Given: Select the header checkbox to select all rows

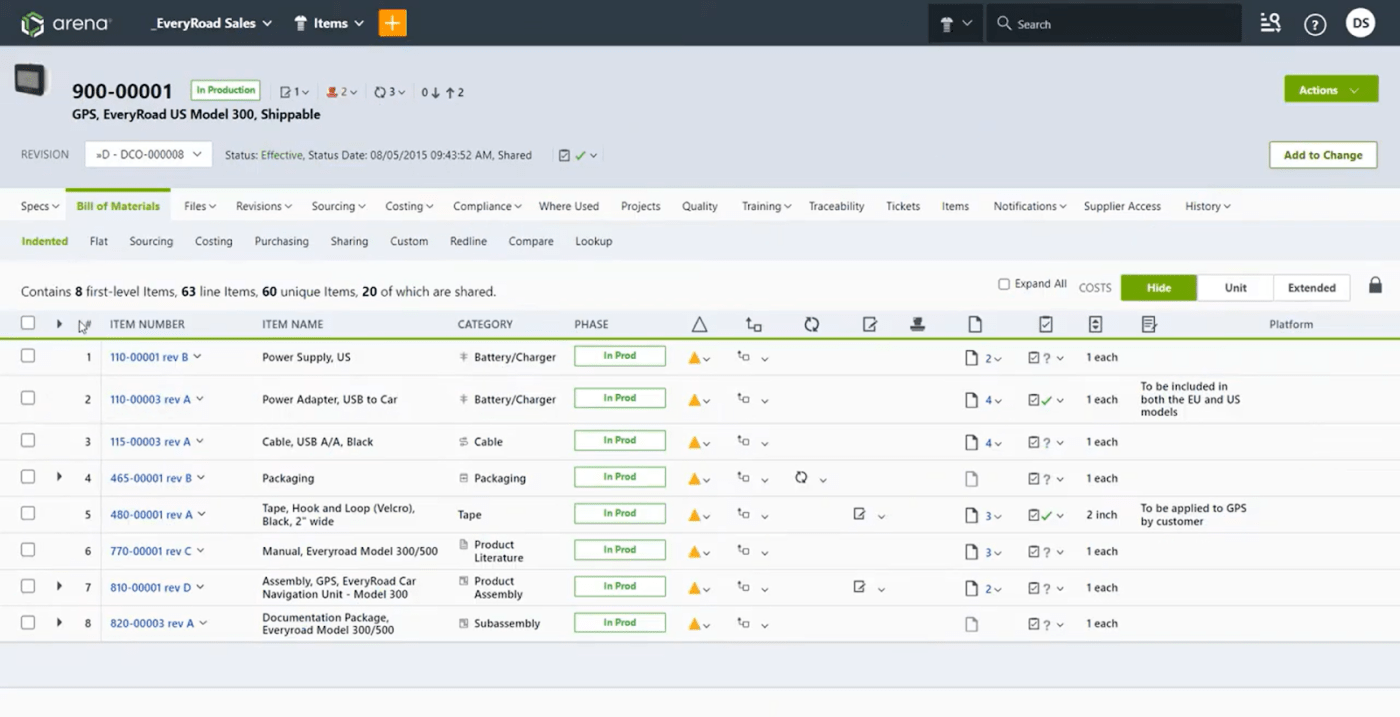Looking at the screenshot, I should coord(28,324).
